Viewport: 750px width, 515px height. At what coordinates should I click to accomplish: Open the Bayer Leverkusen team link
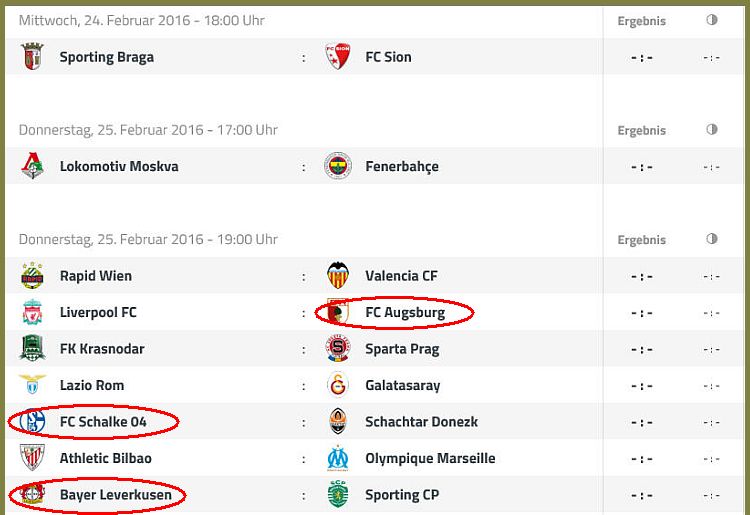[116, 494]
